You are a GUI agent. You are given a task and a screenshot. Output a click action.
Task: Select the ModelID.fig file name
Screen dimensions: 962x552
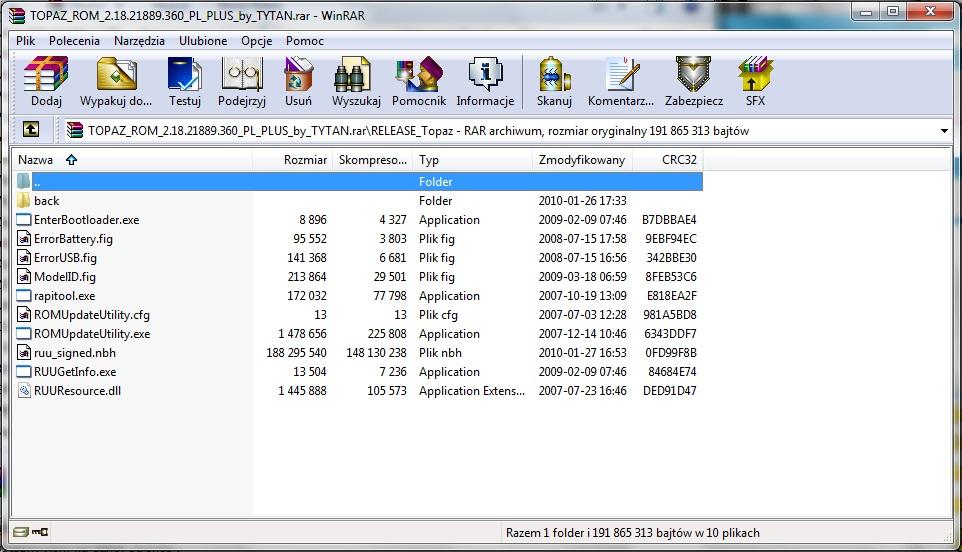click(65, 277)
